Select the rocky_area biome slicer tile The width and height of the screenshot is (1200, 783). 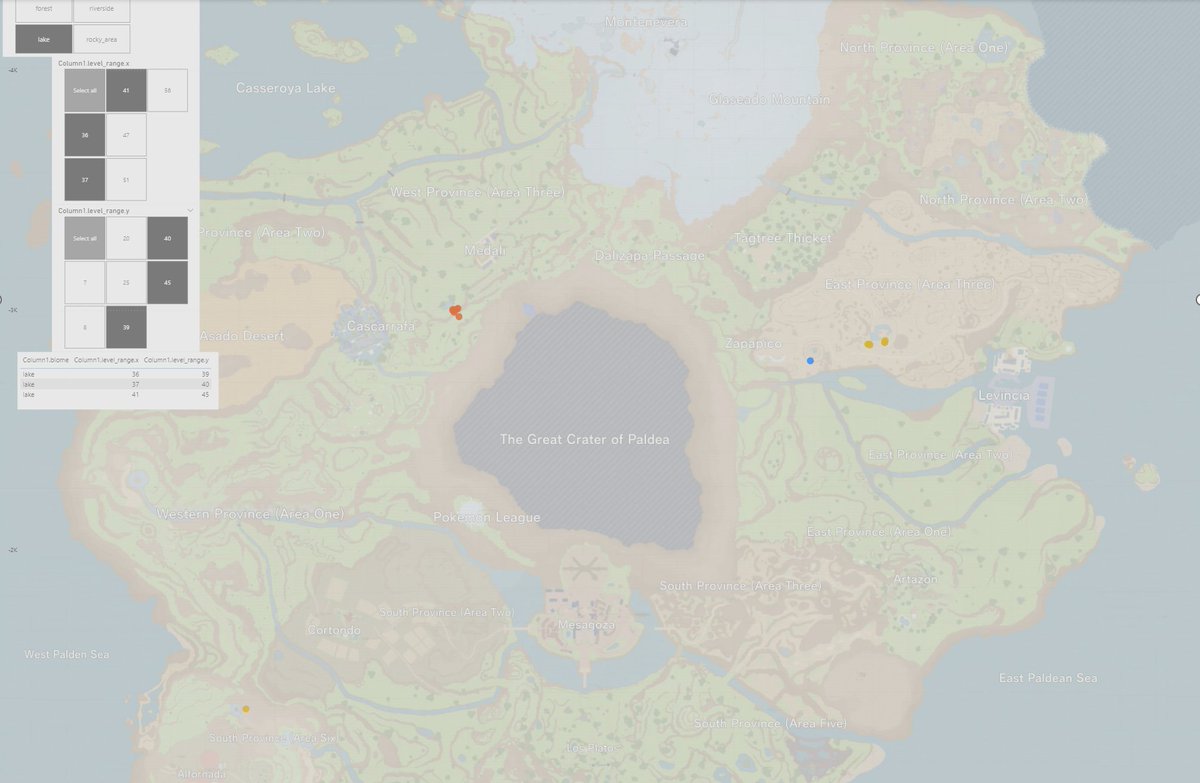[101, 39]
